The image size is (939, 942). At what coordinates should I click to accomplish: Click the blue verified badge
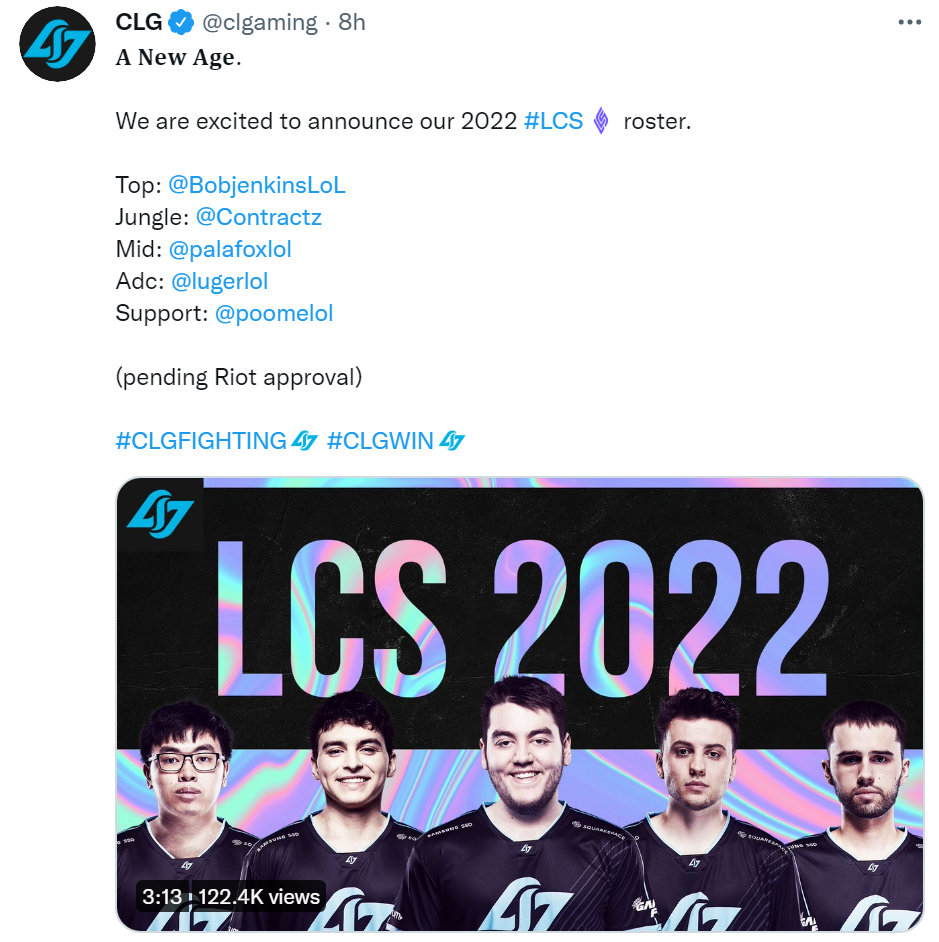[x=180, y=23]
